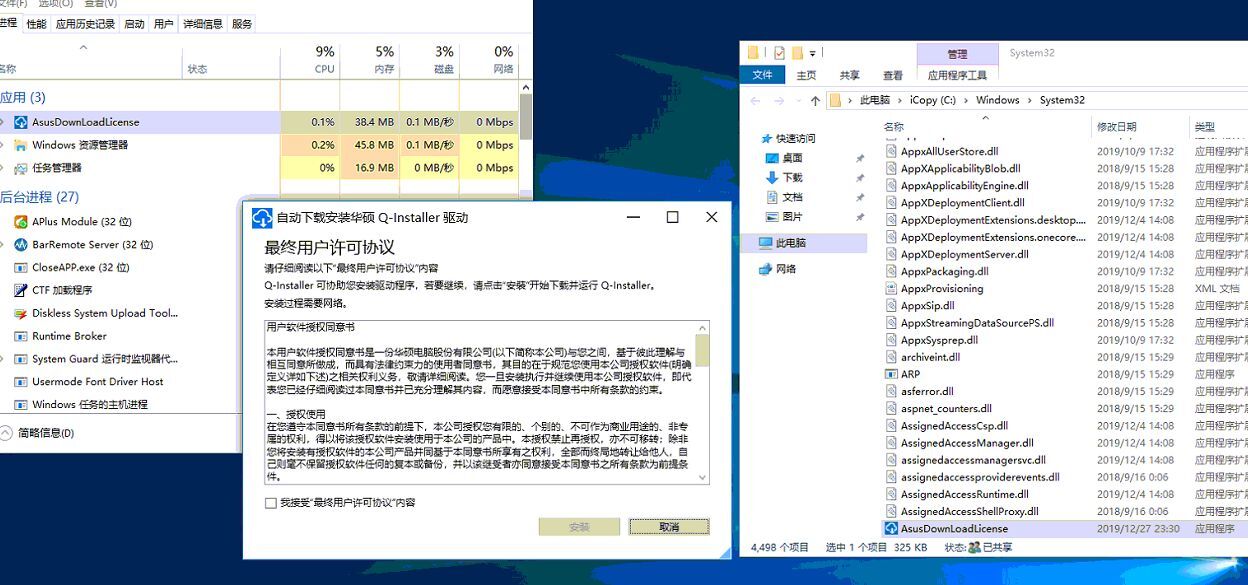Expand BarRemote Server process group
The height and width of the screenshot is (585, 1248).
point(3,245)
